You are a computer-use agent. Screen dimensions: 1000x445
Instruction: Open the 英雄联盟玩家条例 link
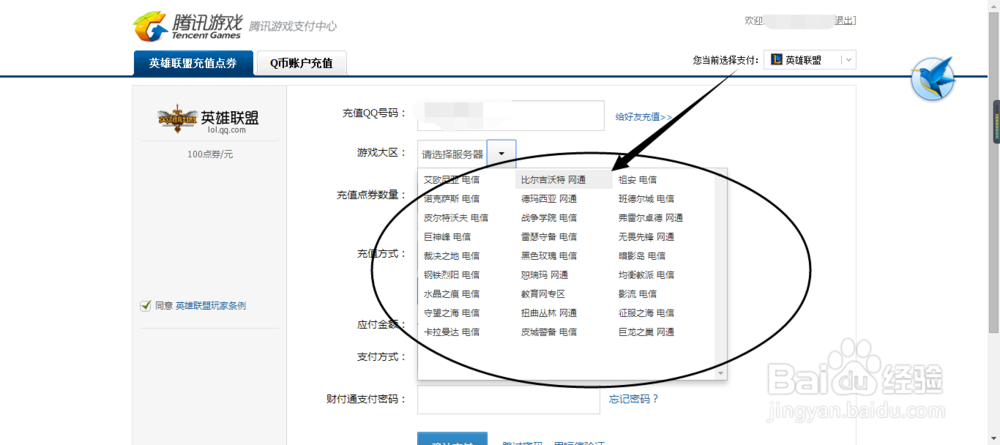(x=210, y=306)
